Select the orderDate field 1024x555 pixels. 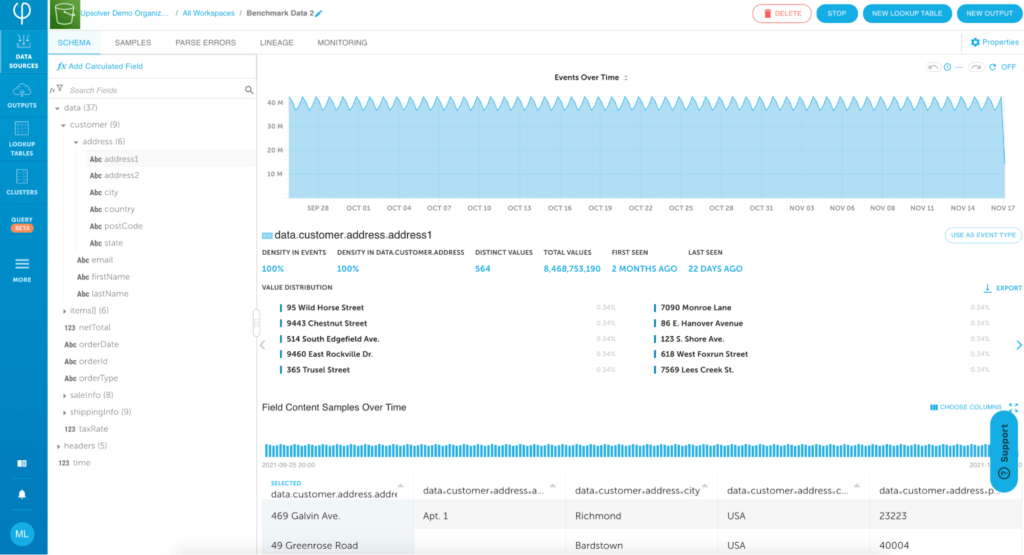(x=91, y=345)
